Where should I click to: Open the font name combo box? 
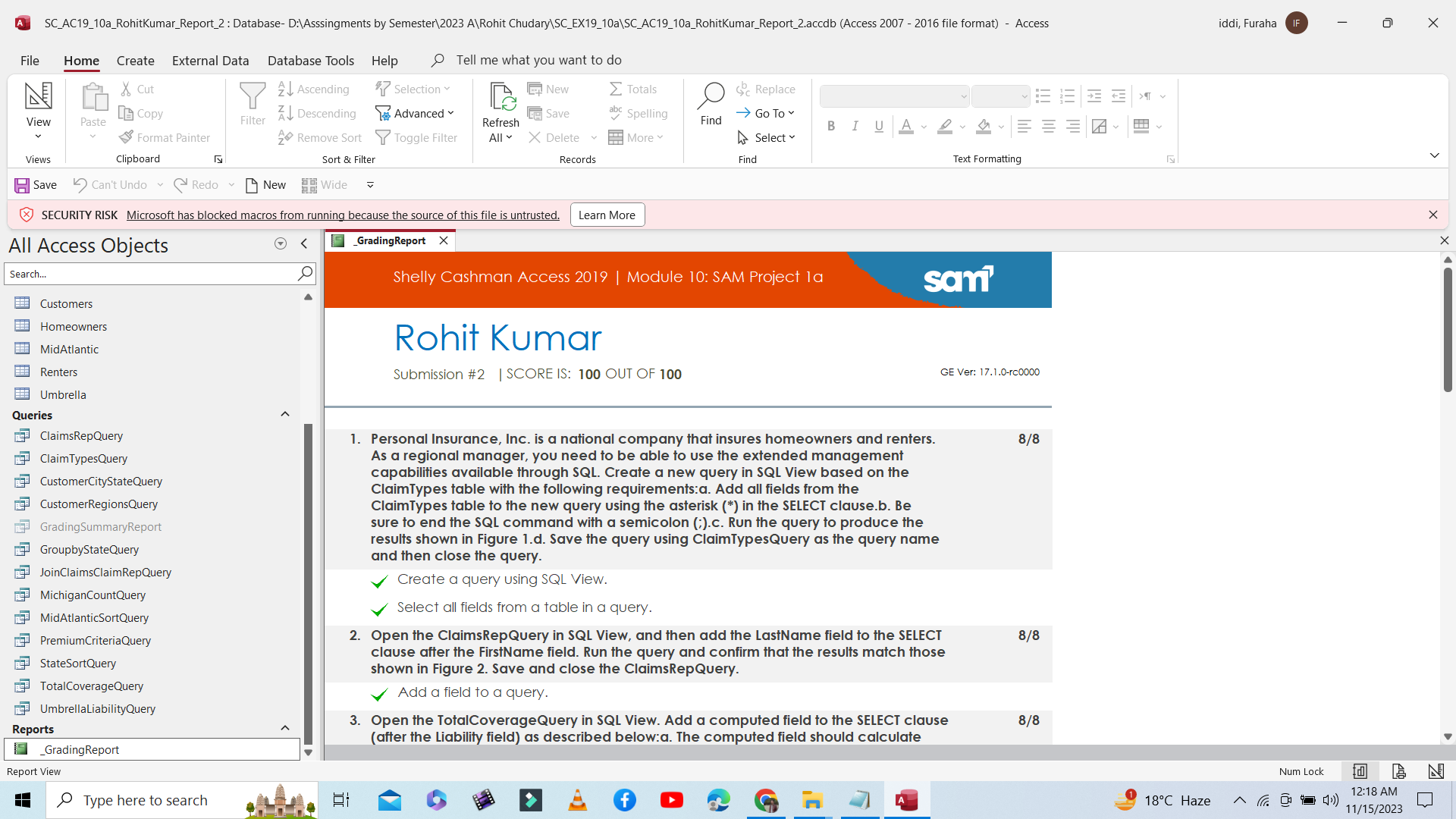895,96
